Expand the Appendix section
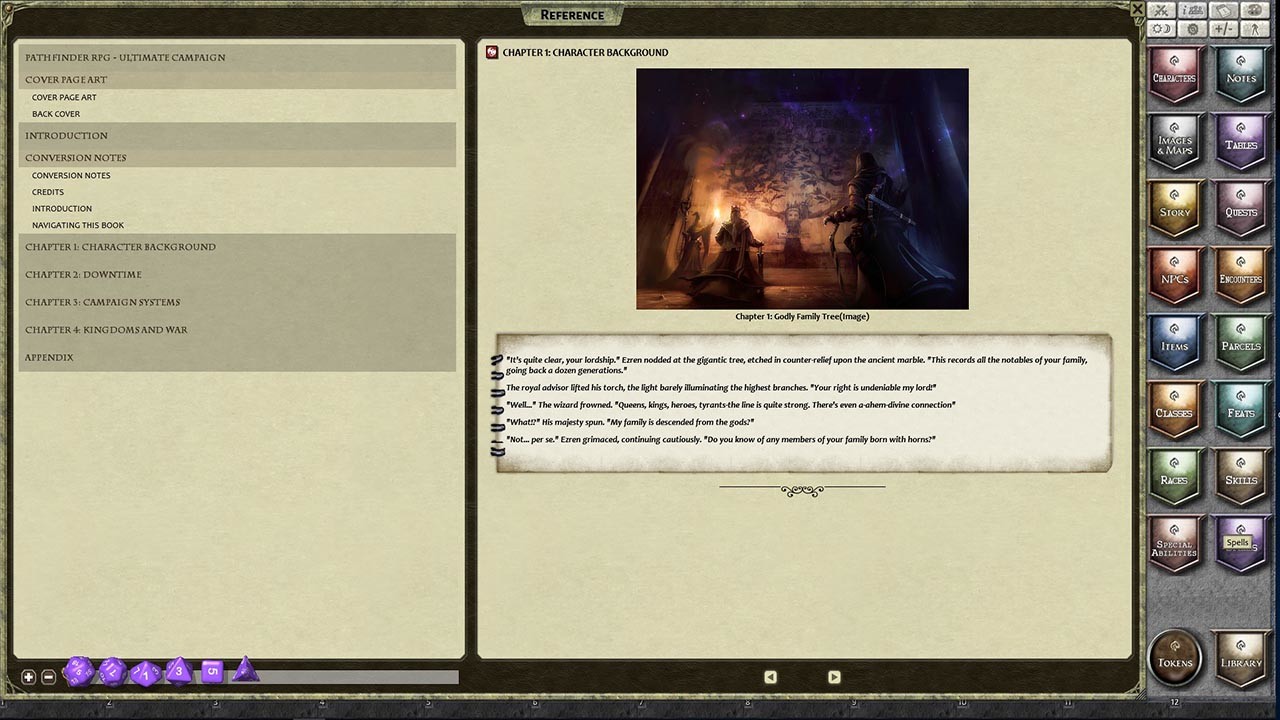This screenshot has width=1280, height=720. (x=48, y=357)
